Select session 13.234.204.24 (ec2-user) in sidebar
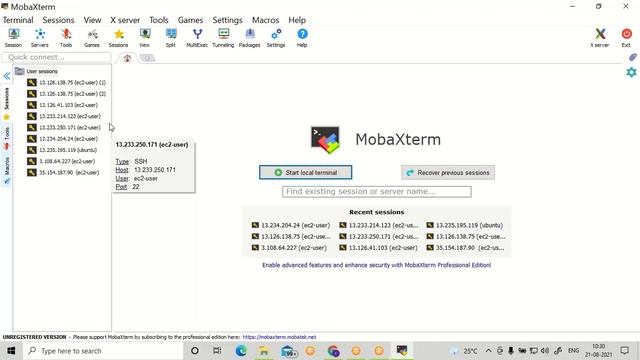Screen dimensions: 640x360 click(63, 139)
